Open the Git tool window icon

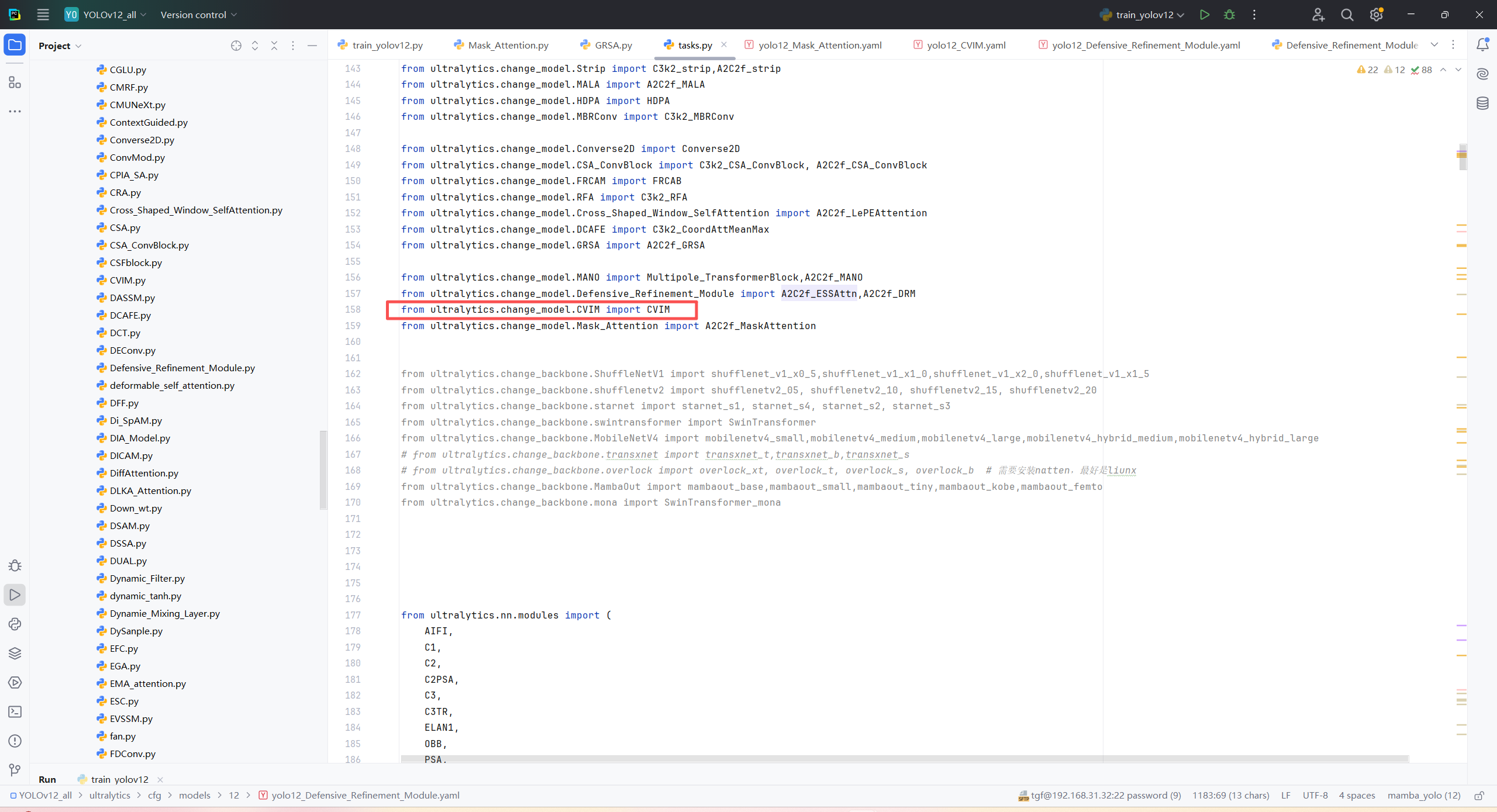(x=15, y=770)
